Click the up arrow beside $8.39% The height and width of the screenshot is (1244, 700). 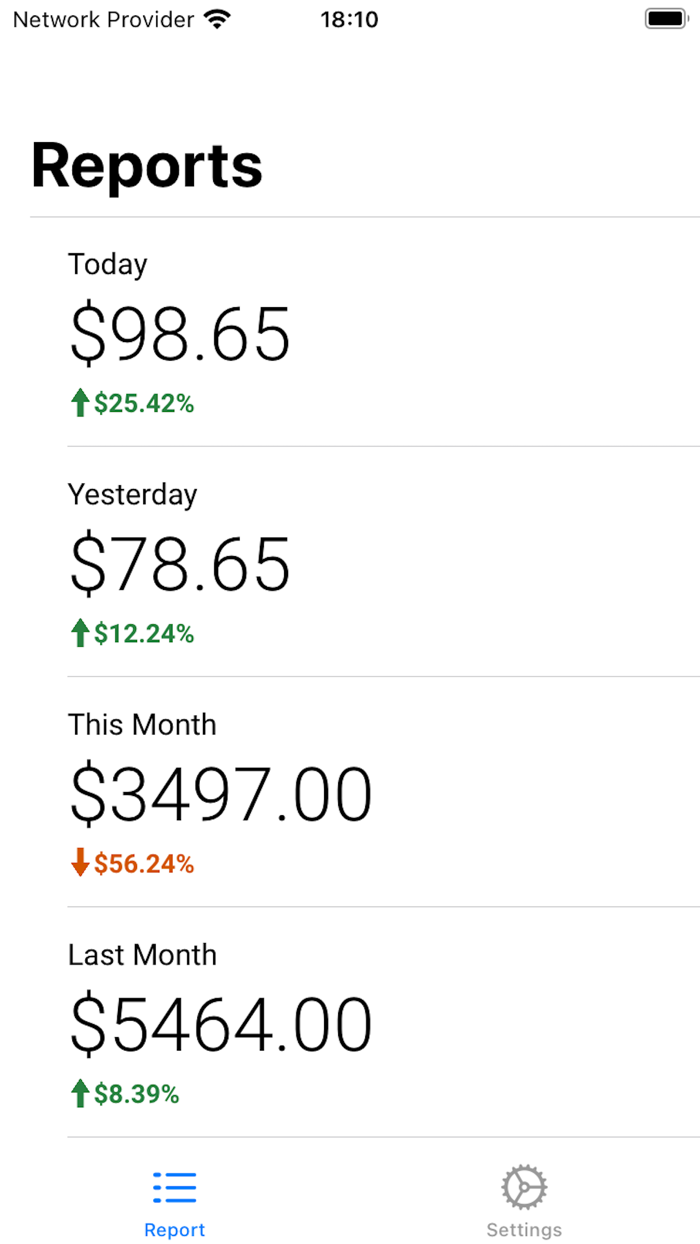pos(79,1093)
